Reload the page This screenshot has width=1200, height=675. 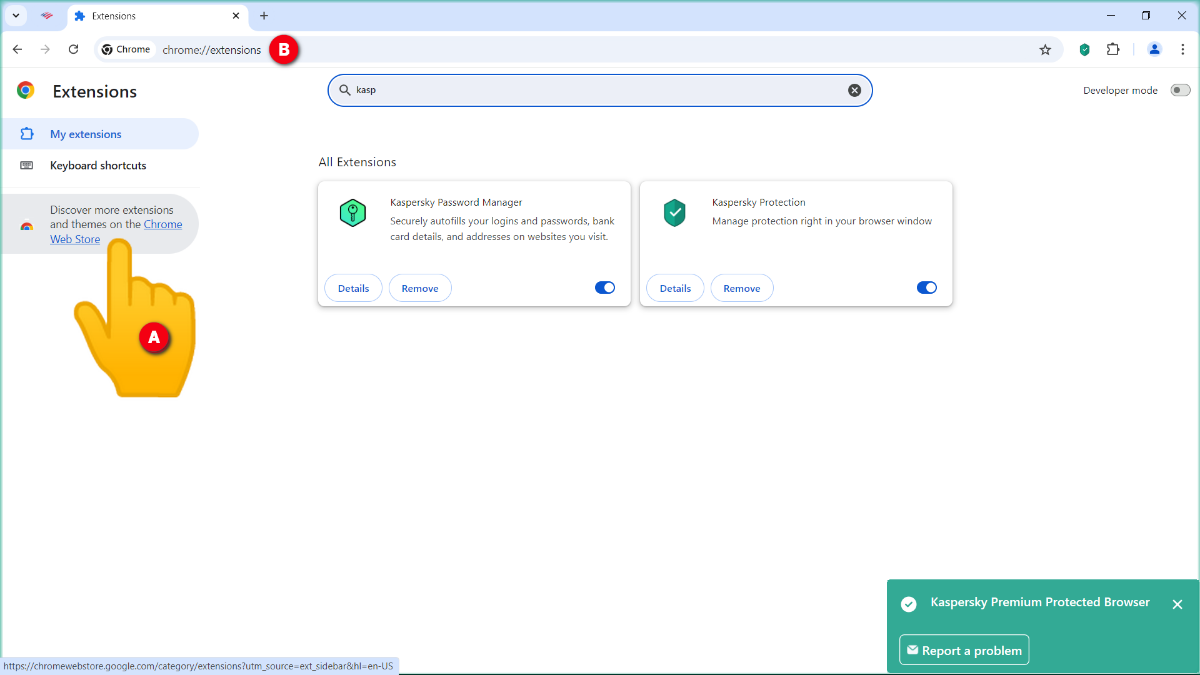[x=73, y=49]
